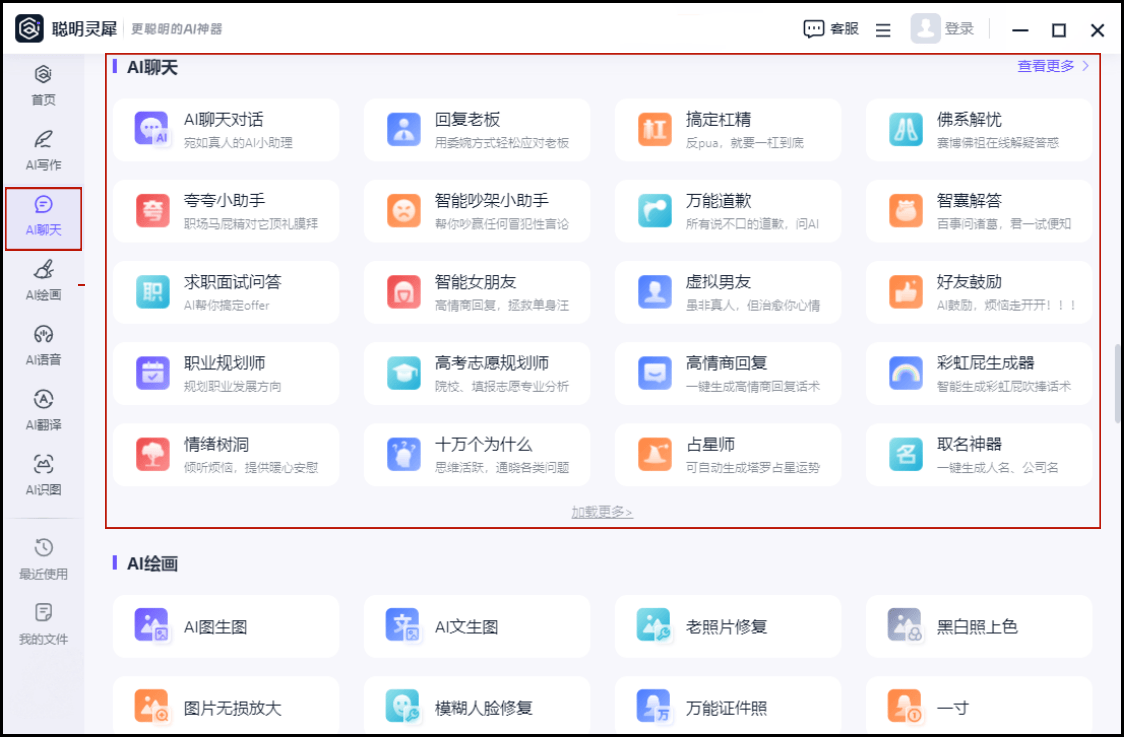Open the 佛系解忧 tool icon
Viewport: 1124px width, 737px height.
coord(905,130)
